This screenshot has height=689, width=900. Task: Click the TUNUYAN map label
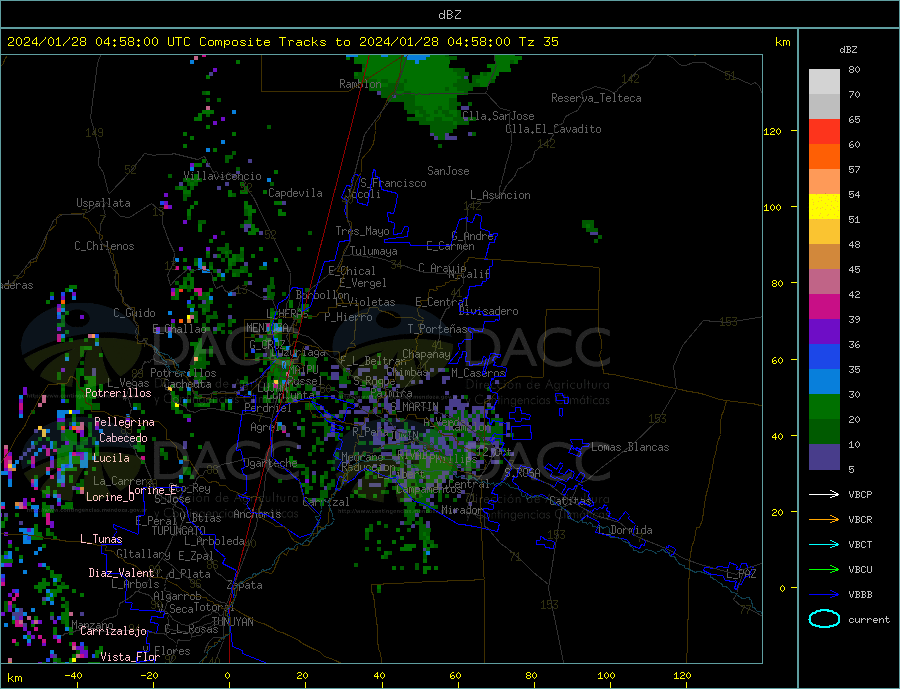pyautogui.click(x=232, y=622)
